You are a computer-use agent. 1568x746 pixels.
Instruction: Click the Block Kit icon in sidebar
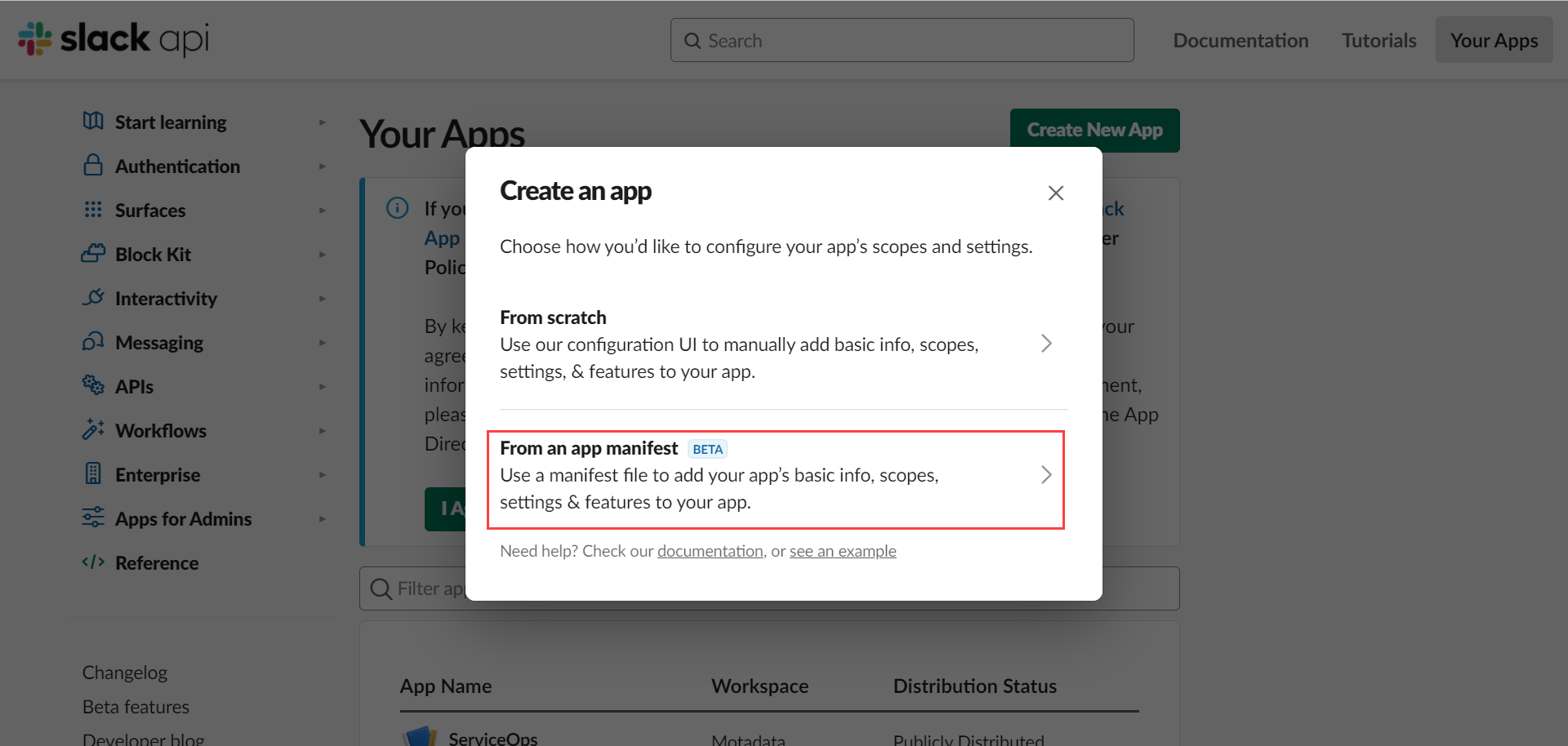[x=92, y=254]
